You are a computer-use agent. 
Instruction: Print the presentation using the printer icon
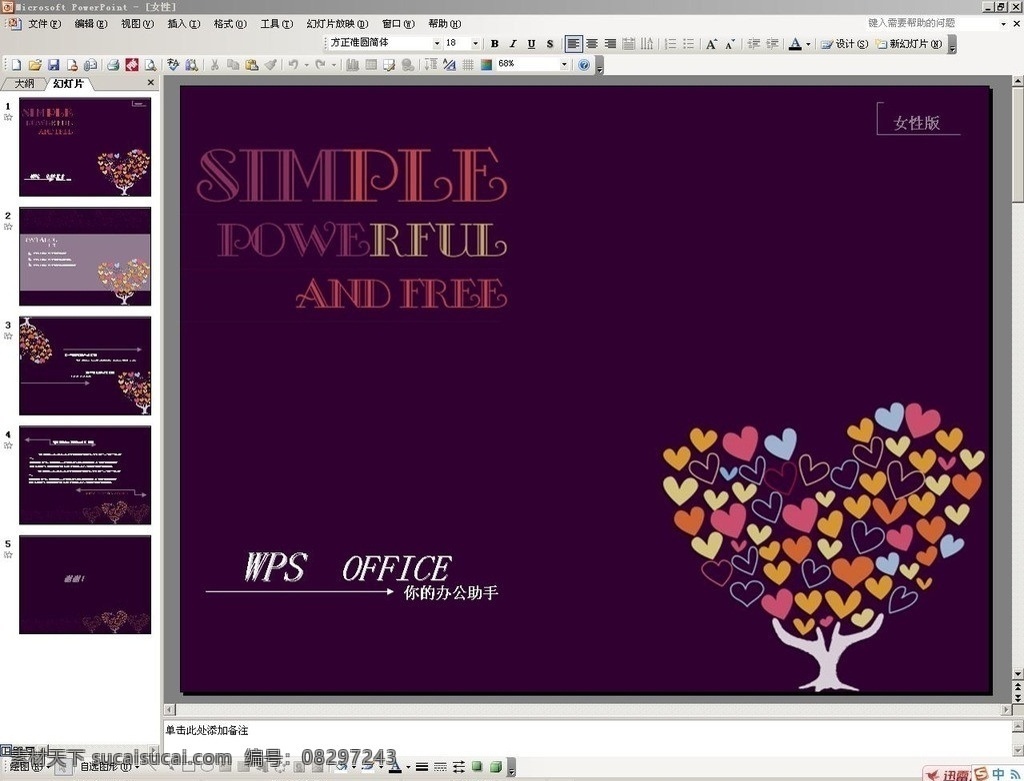click(x=113, y=65)
